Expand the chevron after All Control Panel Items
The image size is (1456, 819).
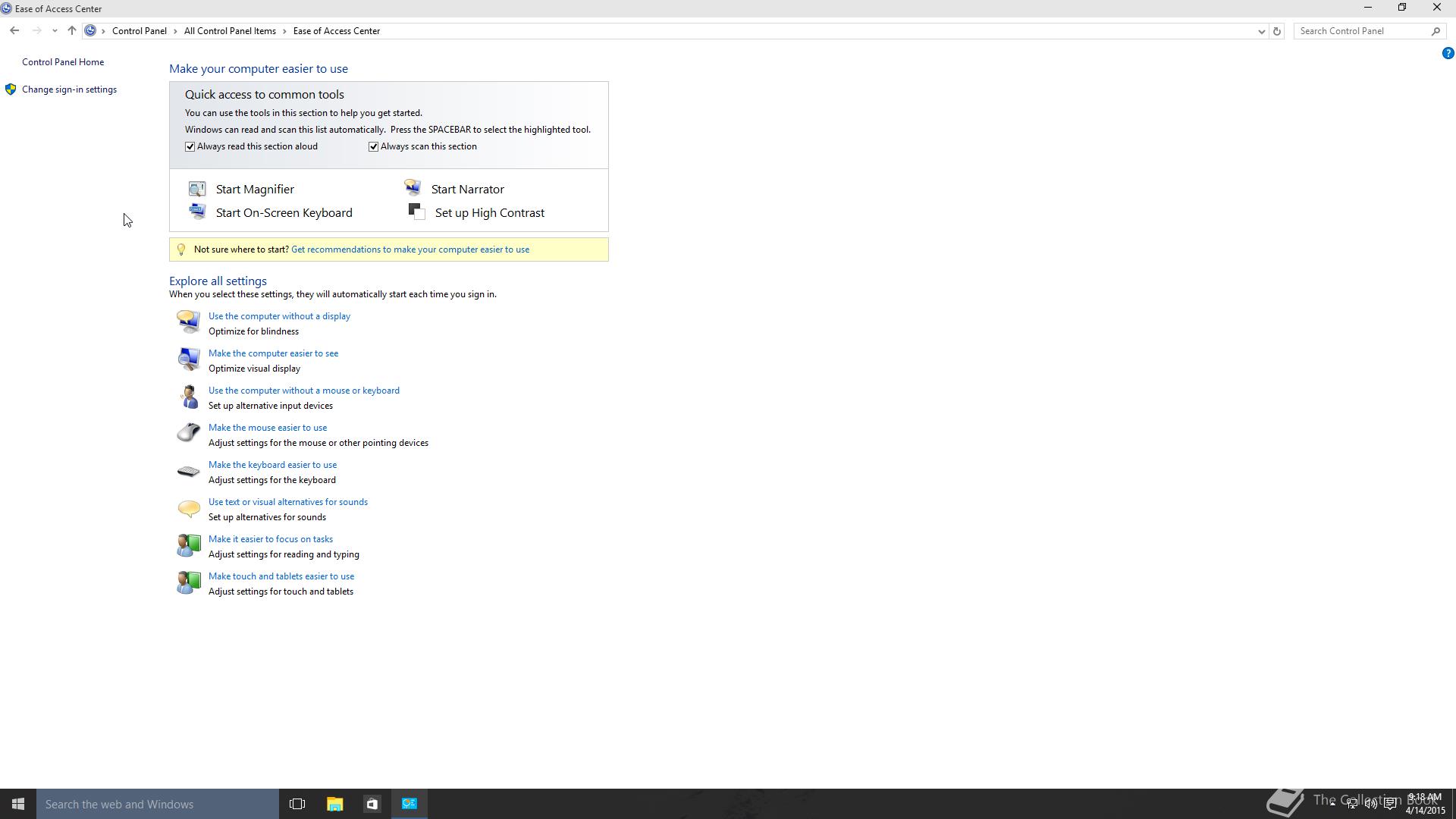pos(285,31)
